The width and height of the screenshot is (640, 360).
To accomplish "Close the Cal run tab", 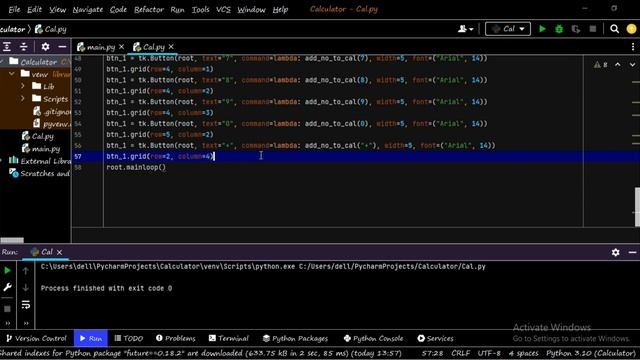I will [x=60, y=252].
